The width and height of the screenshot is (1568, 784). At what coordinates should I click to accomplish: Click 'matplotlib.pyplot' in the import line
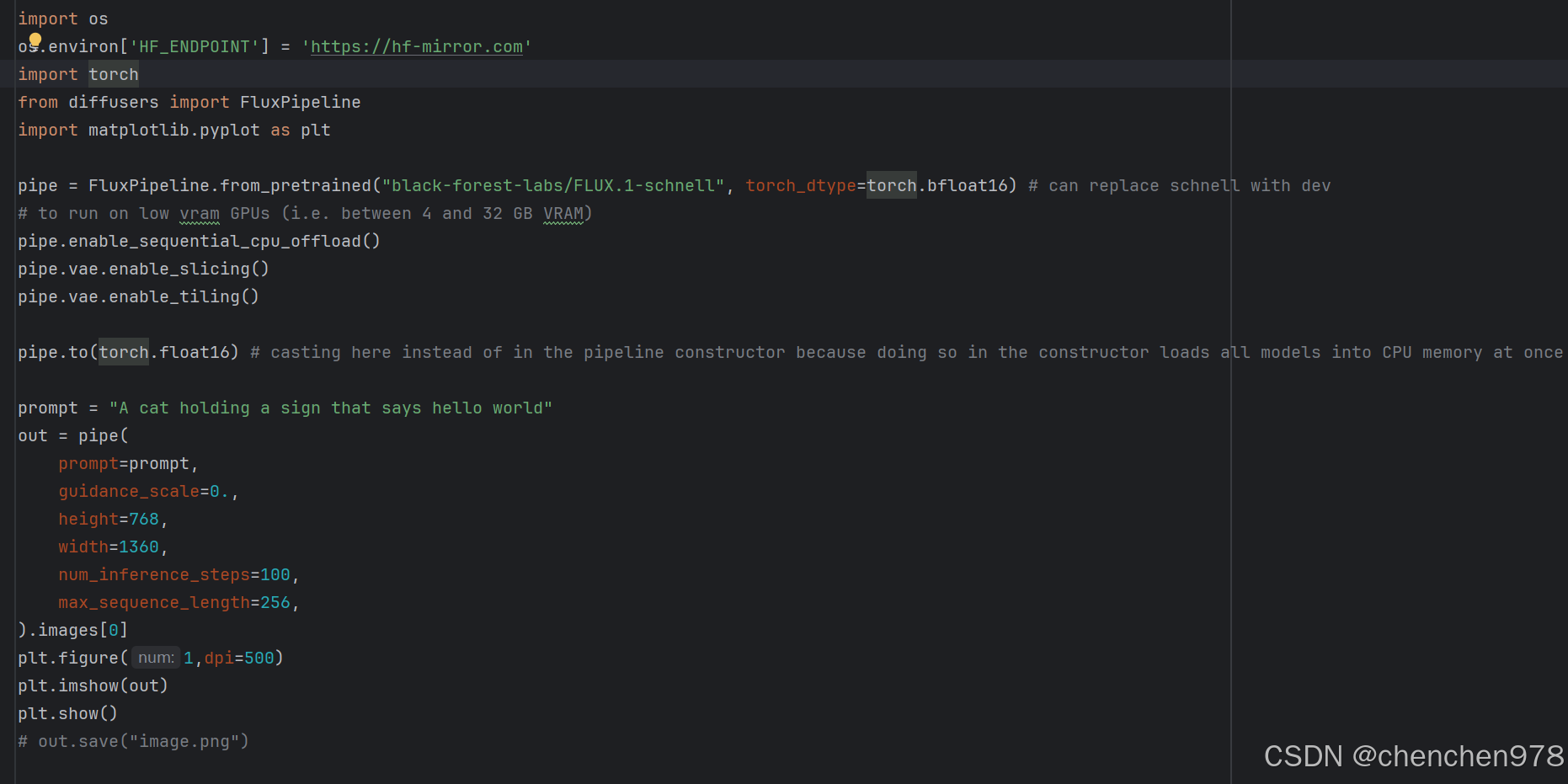click(174, 131)
